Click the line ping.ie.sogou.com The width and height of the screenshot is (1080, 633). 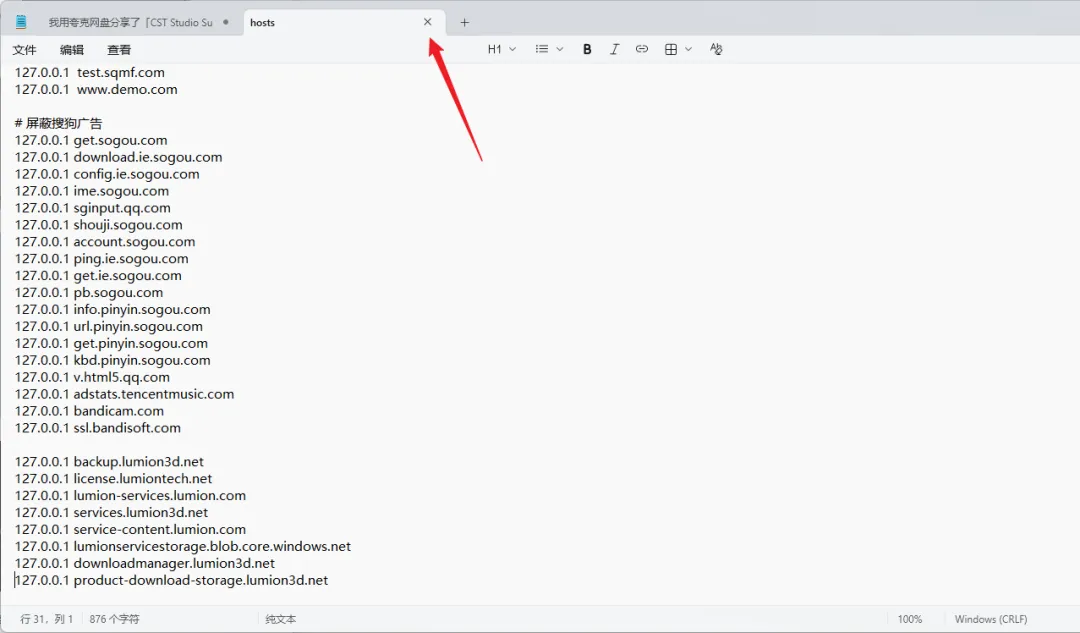(101, 259)
